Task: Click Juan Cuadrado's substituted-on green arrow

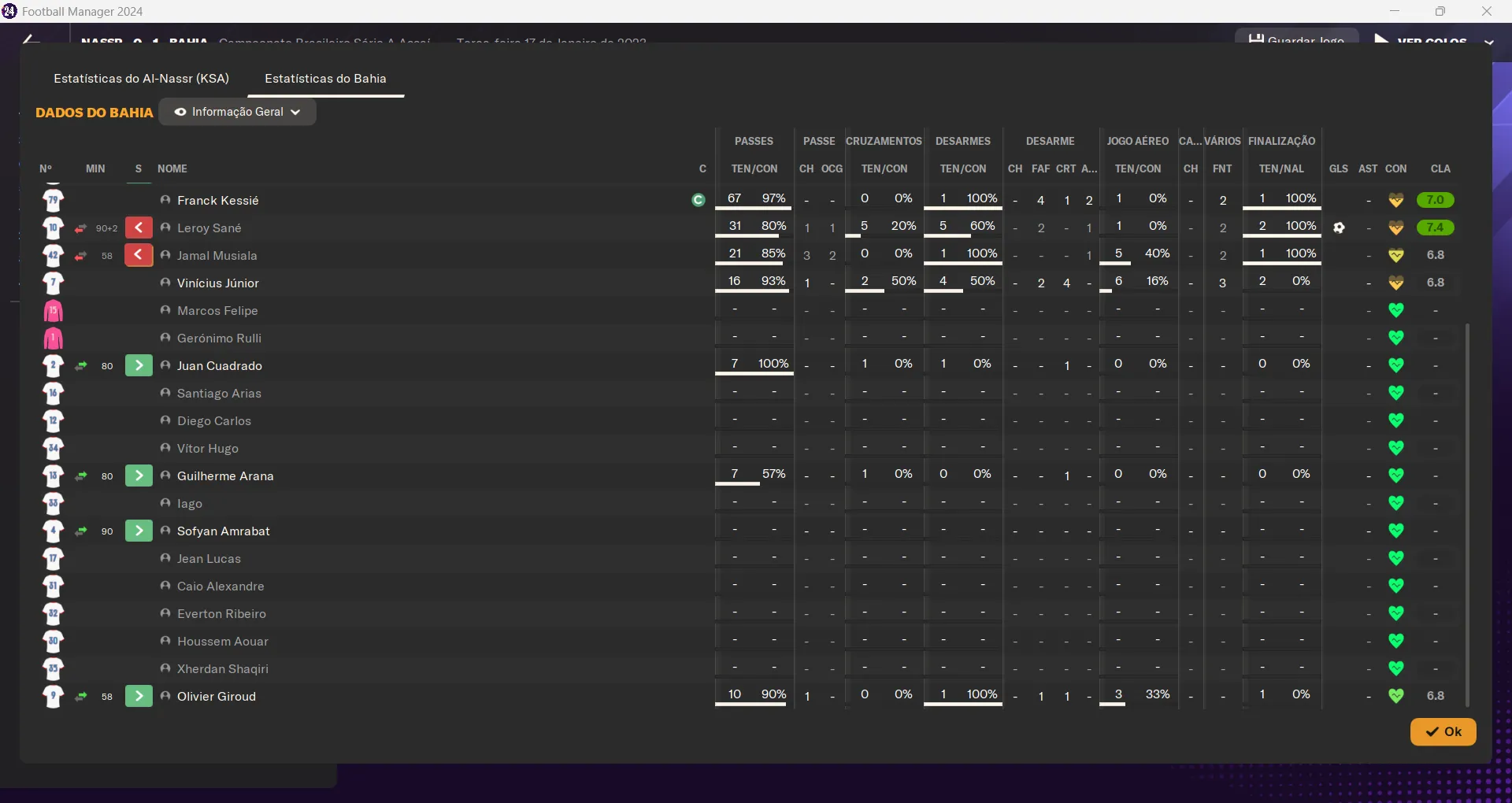Action: (139, 365)
